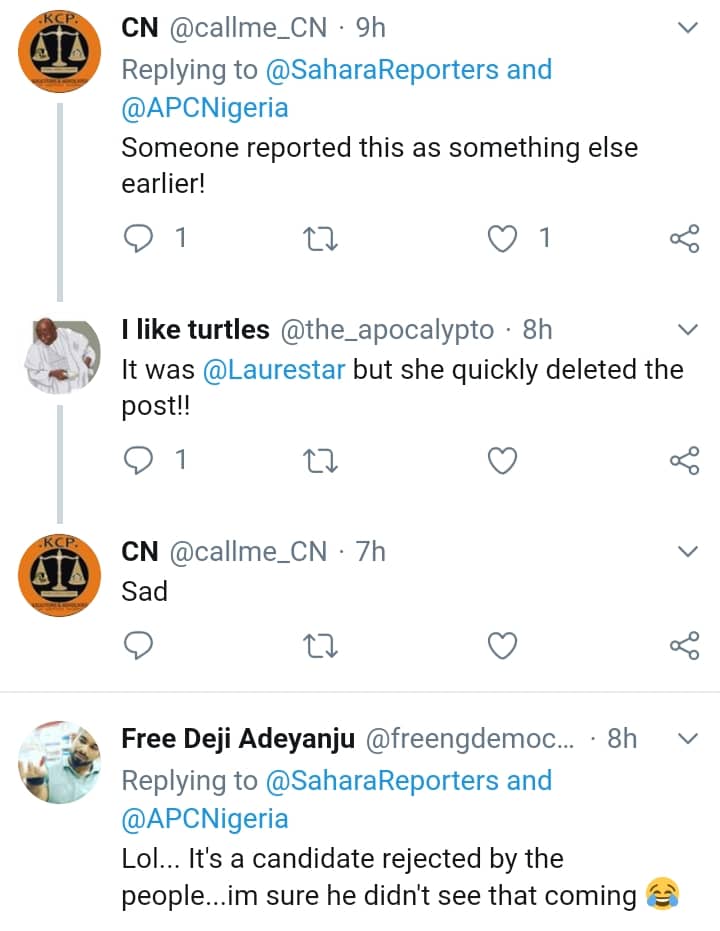This screenshot has height=931, width=720.
Task: Share I like turtles' tweet
Action: pos(684,460)
